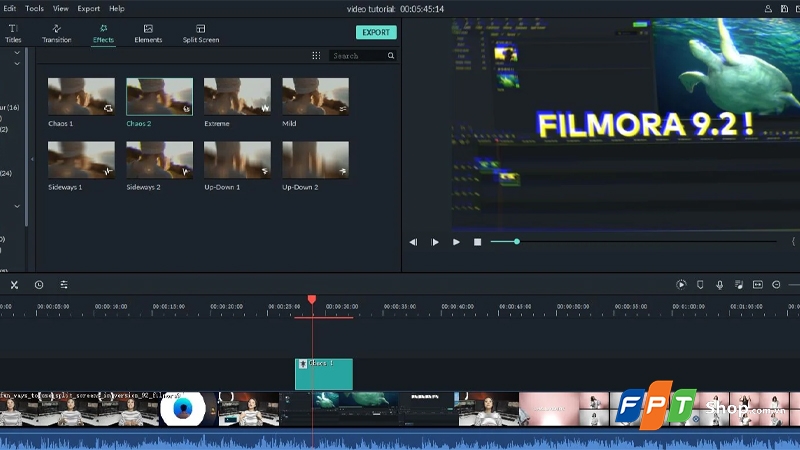Open the Transition tab

(x=57, y=33)
